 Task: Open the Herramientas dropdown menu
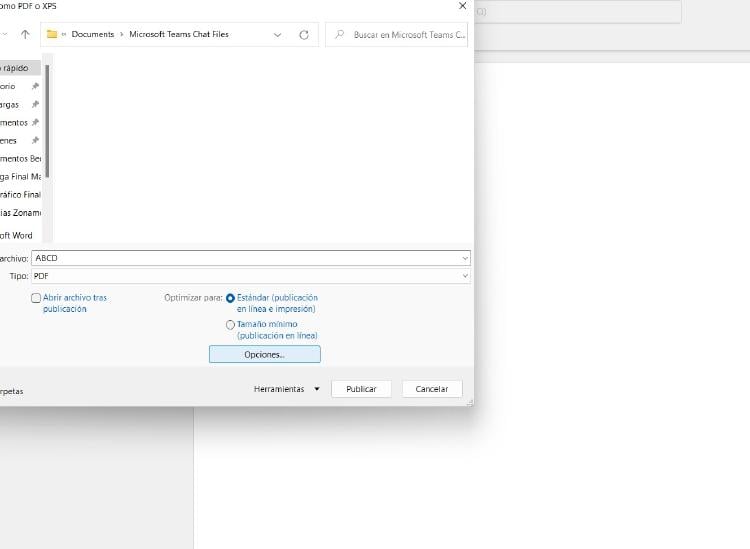pyautogui.click(x=287, y=389)
